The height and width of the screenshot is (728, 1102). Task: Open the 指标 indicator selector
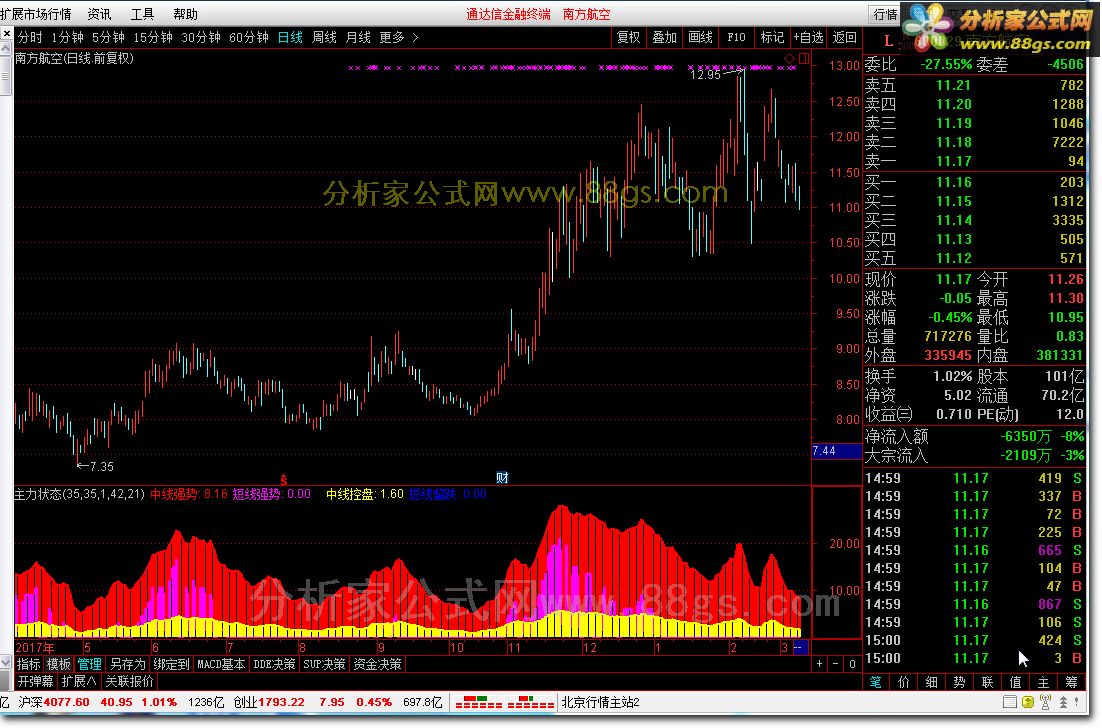(29, 664)
